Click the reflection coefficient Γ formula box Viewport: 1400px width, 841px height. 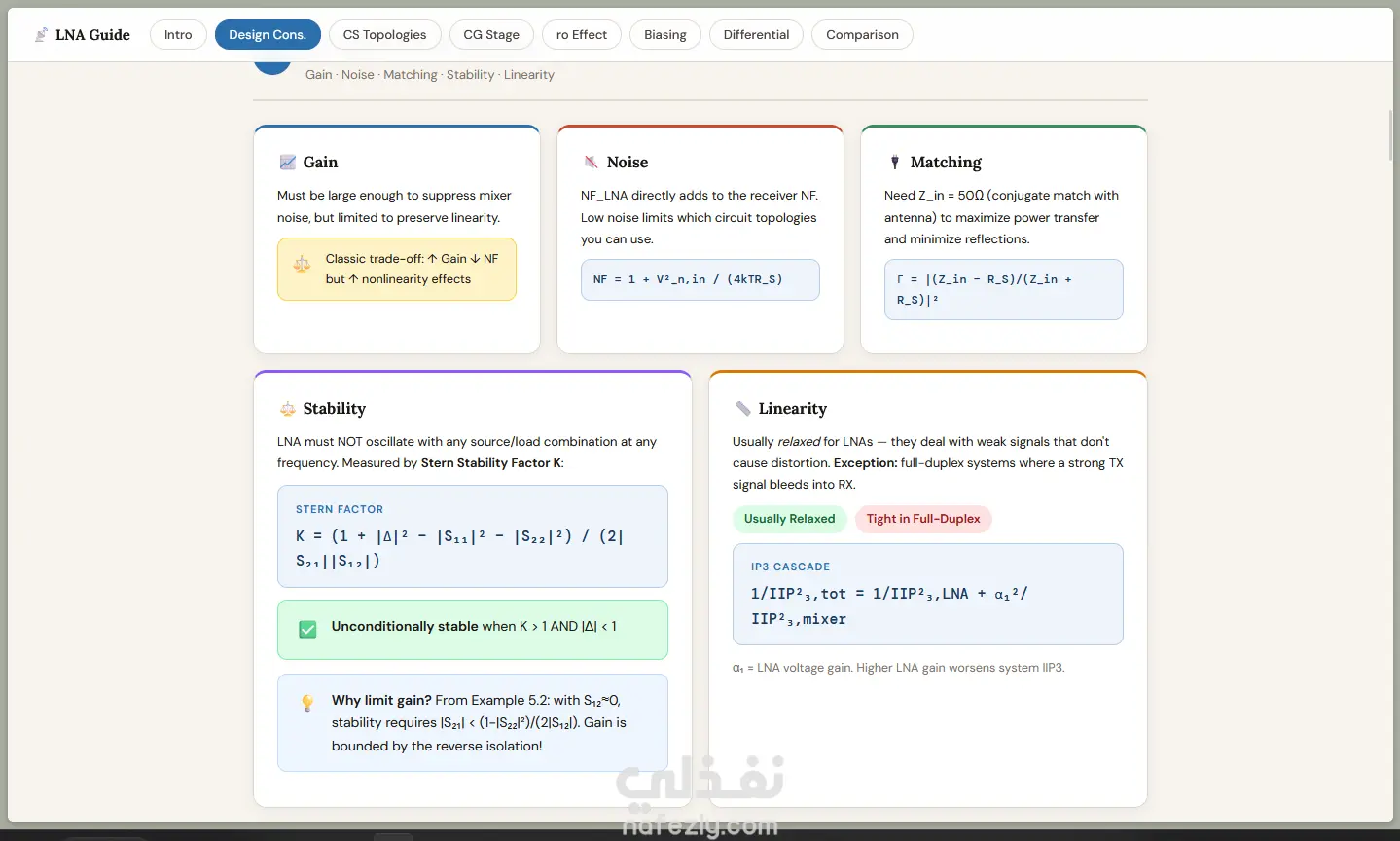pos(1004,289)
